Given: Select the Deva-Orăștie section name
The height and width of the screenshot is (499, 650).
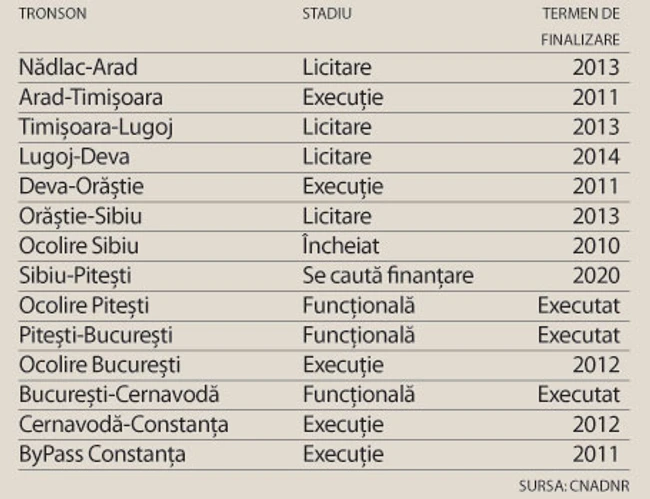Looking at the screenshot, I should [x=81, y=187].
